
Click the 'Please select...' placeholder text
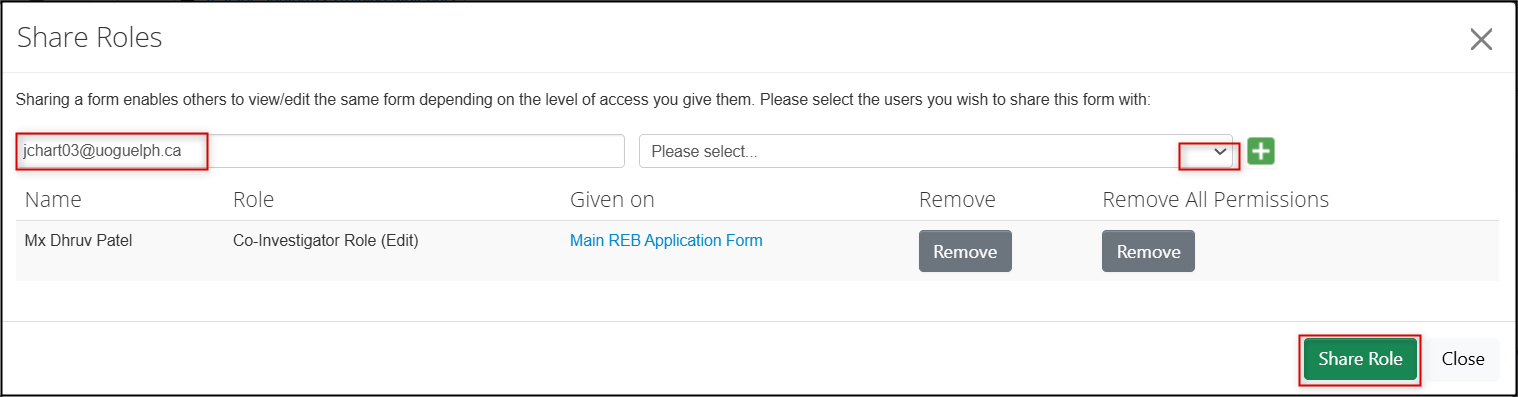coord(704,151)
